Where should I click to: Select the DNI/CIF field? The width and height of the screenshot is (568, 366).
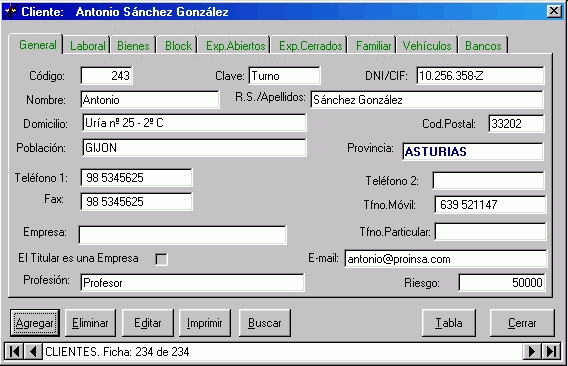[x=480, y=76]
